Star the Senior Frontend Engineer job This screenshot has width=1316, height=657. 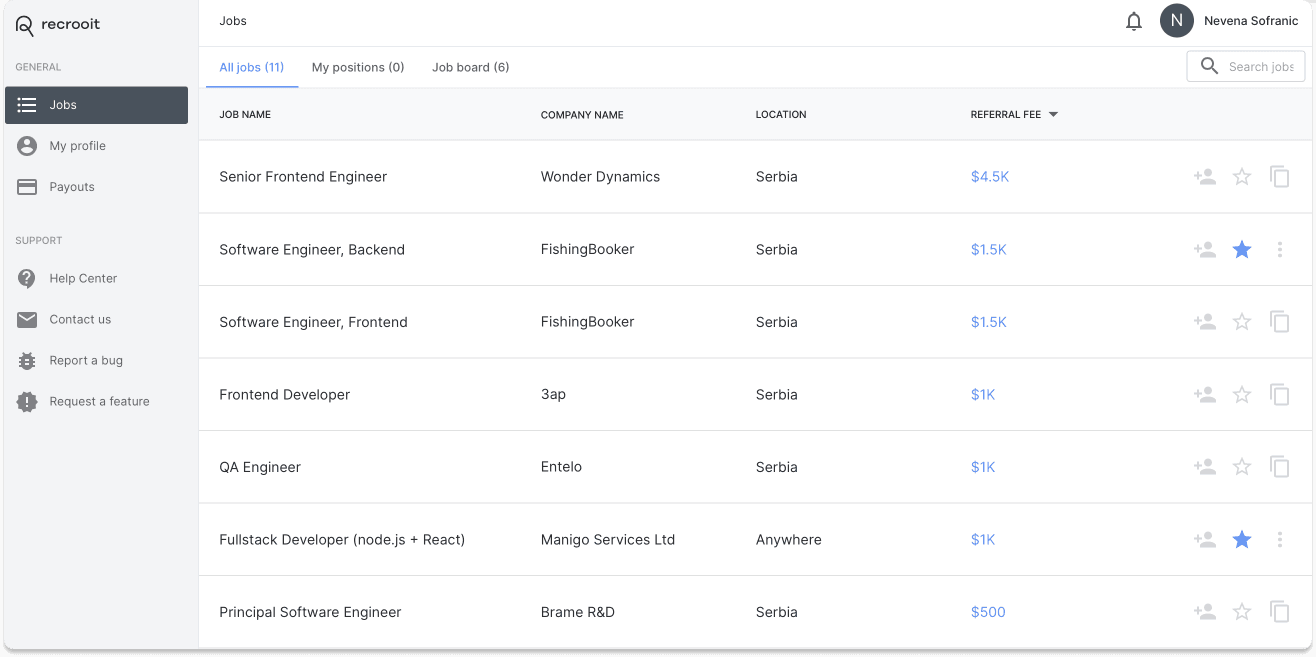tap(1241, 177)
